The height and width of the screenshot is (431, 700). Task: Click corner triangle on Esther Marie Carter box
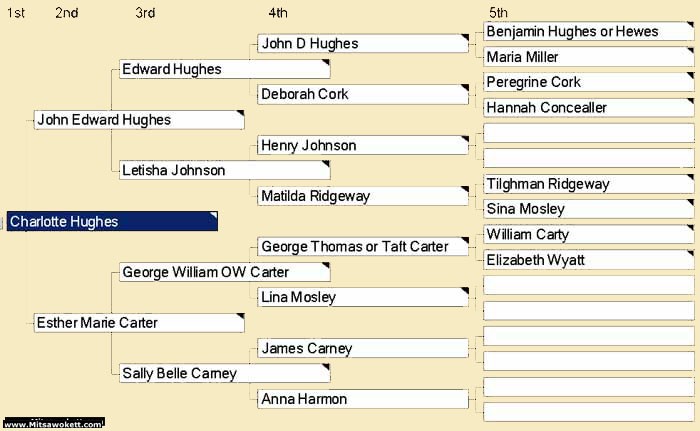(239, 318)
